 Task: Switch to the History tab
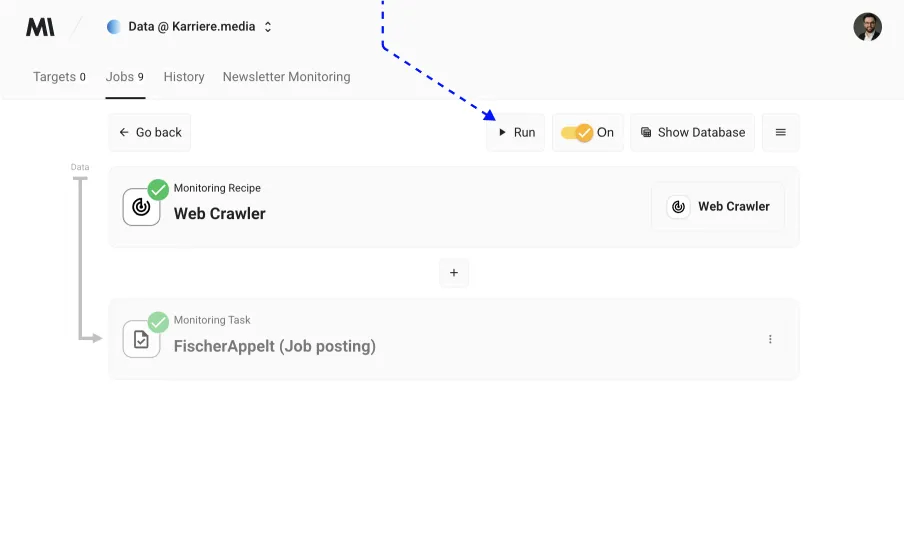pos(184,77)
